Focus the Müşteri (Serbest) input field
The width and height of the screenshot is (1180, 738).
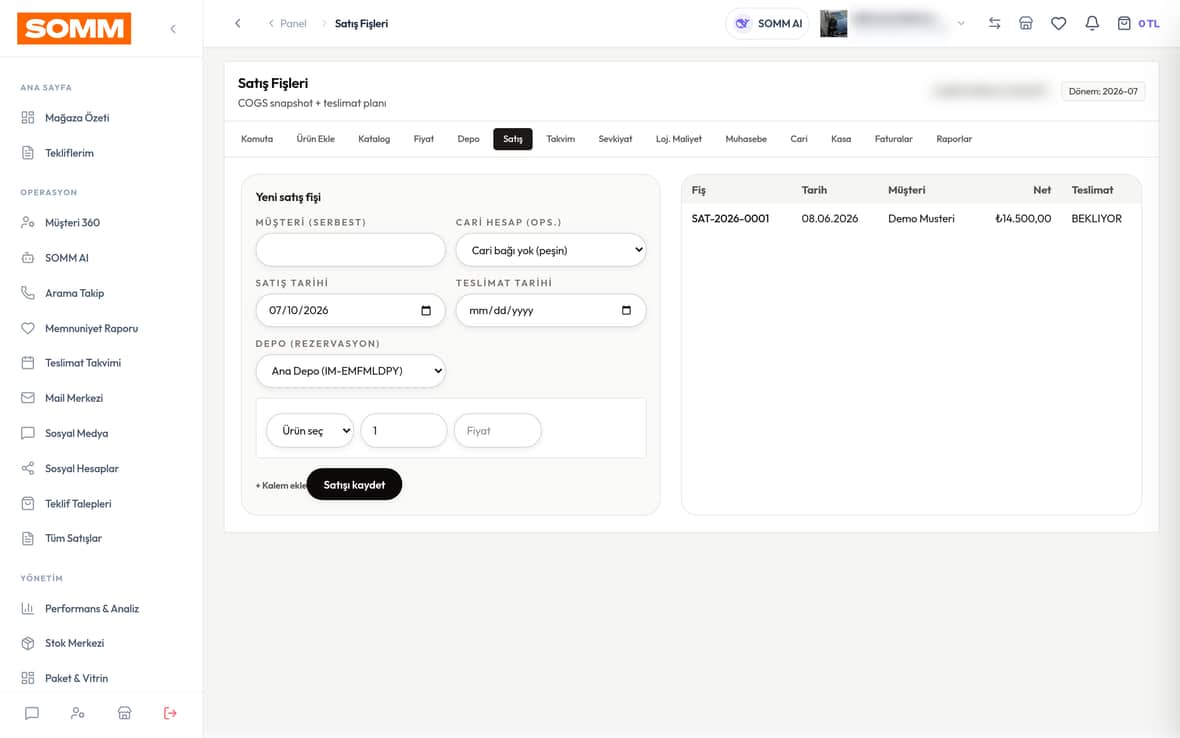click(351, 250)
